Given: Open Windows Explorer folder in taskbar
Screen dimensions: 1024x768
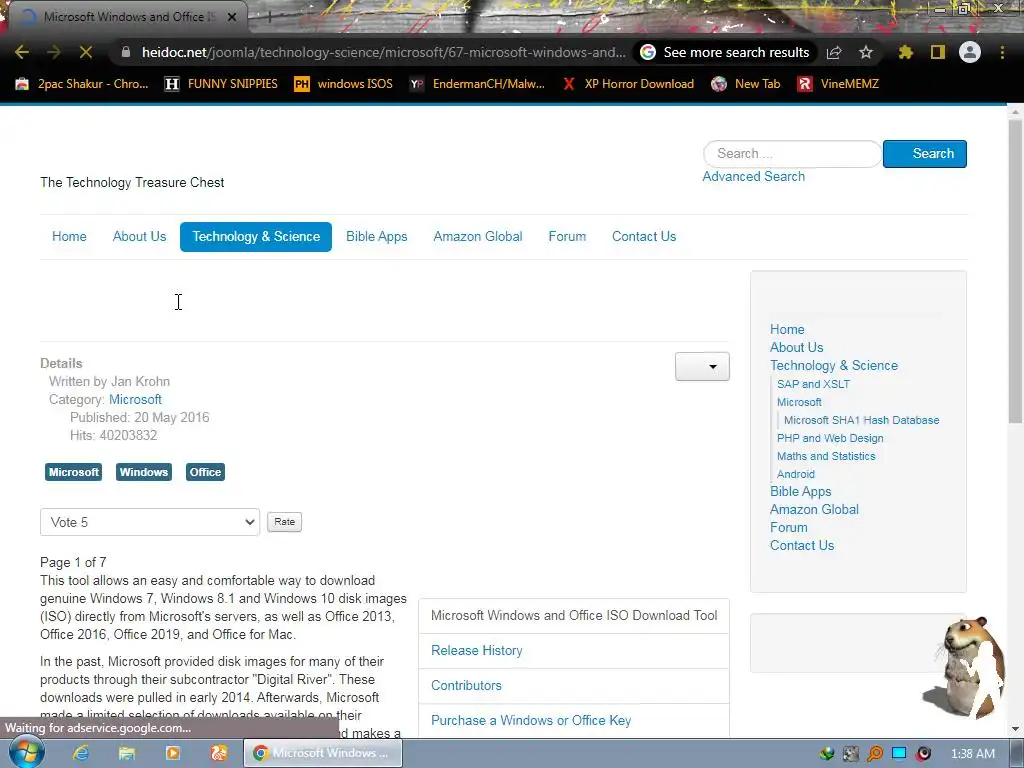Looking at the screenshot, I should pyautogui.click(x=127, y=753).
